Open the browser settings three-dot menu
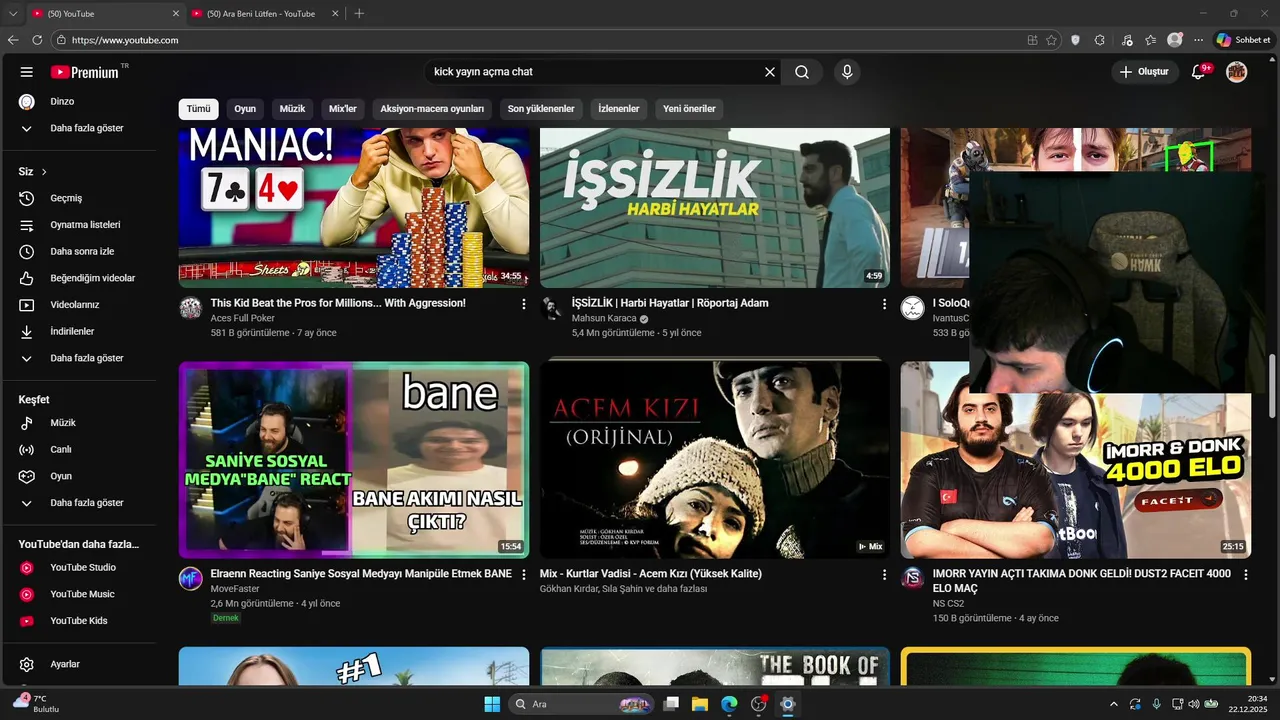The image size is (1280, 720). point(1199,40)
